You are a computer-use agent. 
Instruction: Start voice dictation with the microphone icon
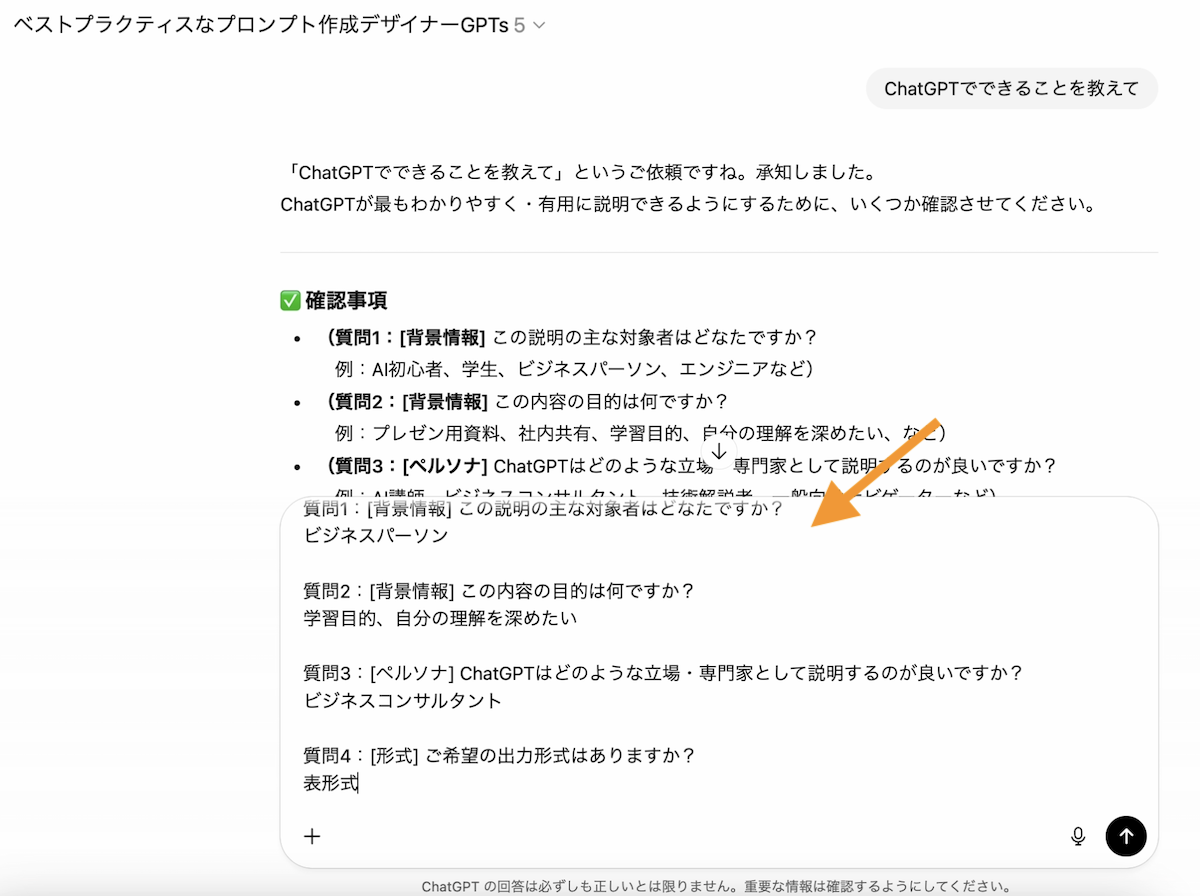[x=1078, y=836]
